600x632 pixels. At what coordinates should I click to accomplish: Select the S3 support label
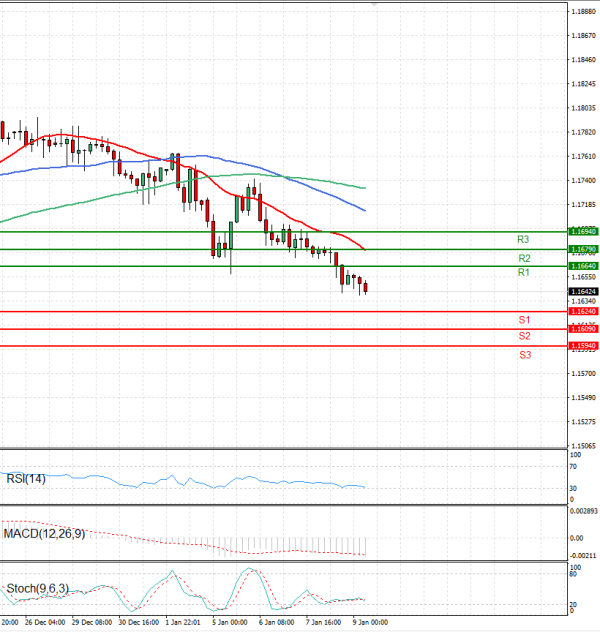(x=524, y=355)
